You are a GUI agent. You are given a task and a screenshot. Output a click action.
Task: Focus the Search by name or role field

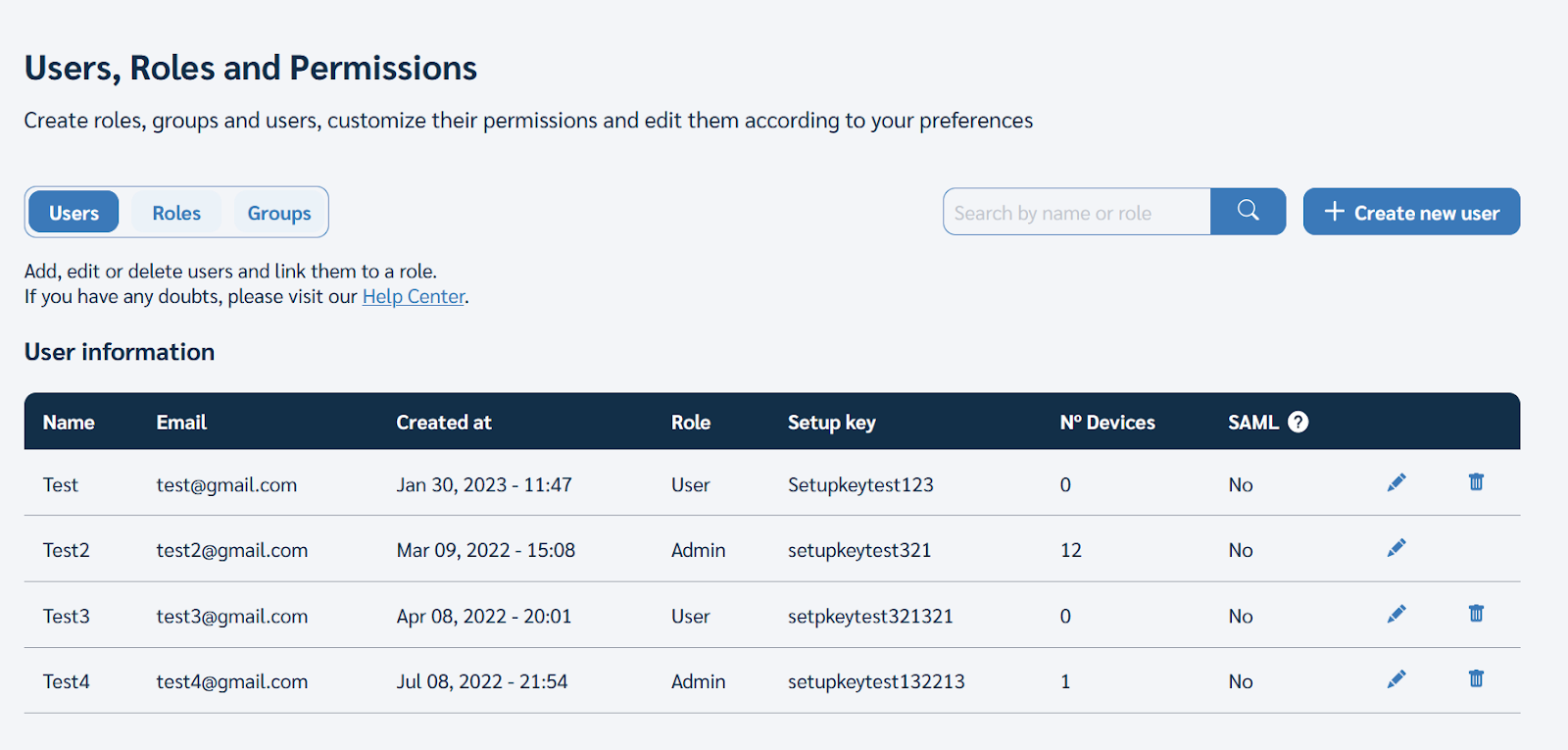(1076, 213)
